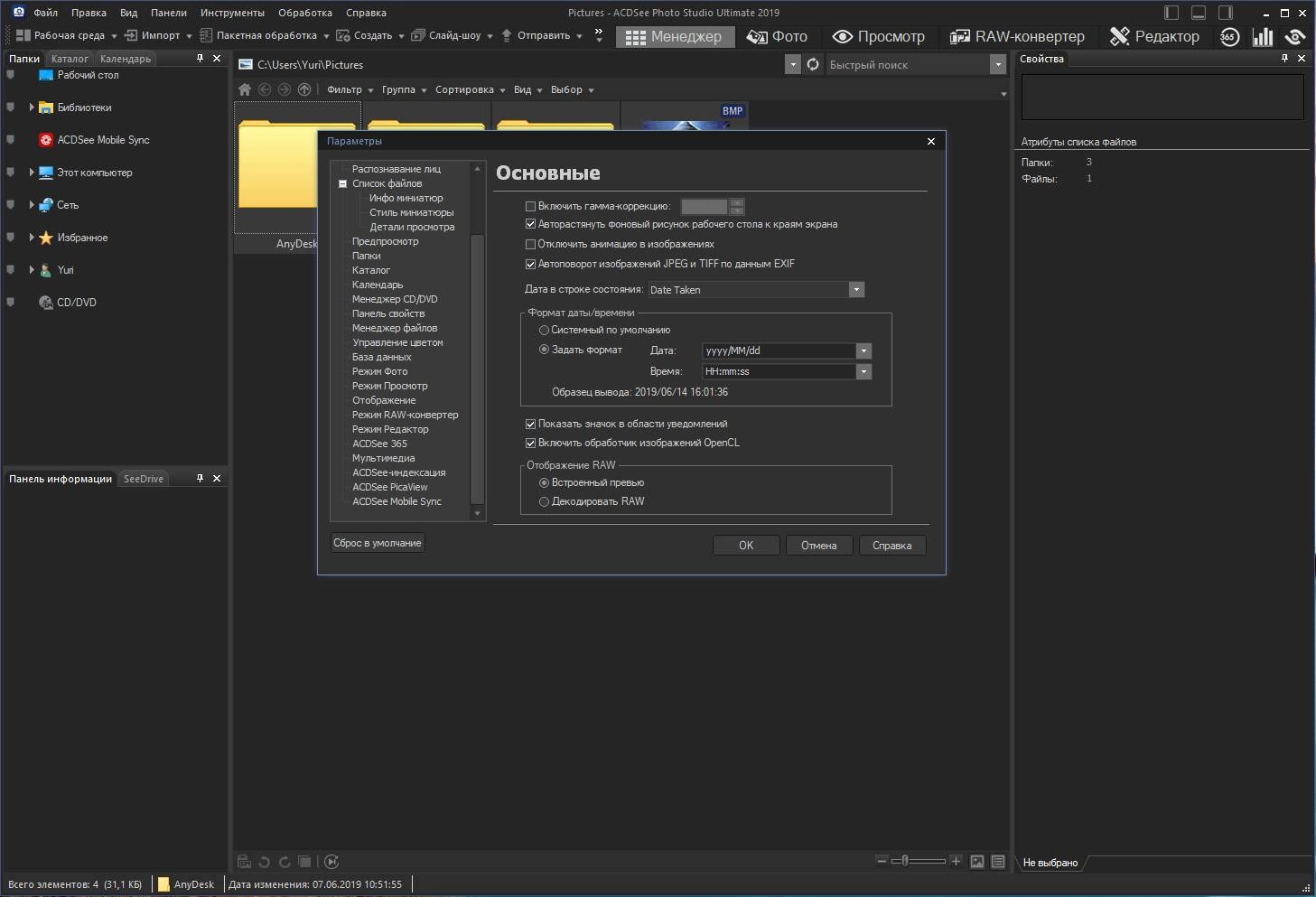Open the Сортировка dropdown menu

pyautogui.click(x=470, y=89)
